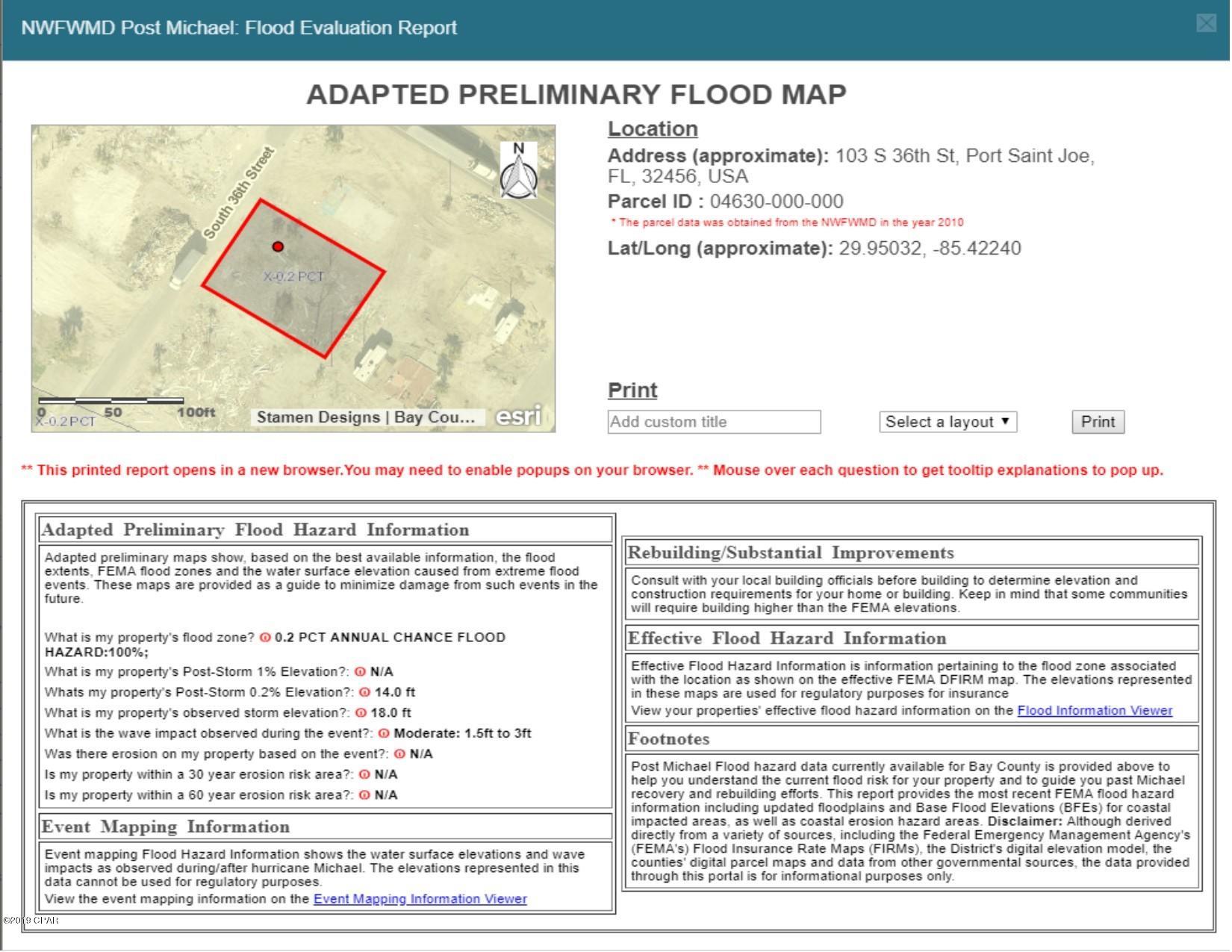Click the red location marker on the map
Viewport: 1232px width, 952px height.
coord(278,246)
